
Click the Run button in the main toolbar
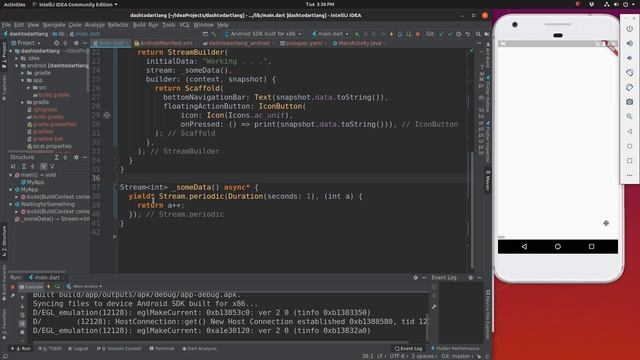click(x=357, y=34)
